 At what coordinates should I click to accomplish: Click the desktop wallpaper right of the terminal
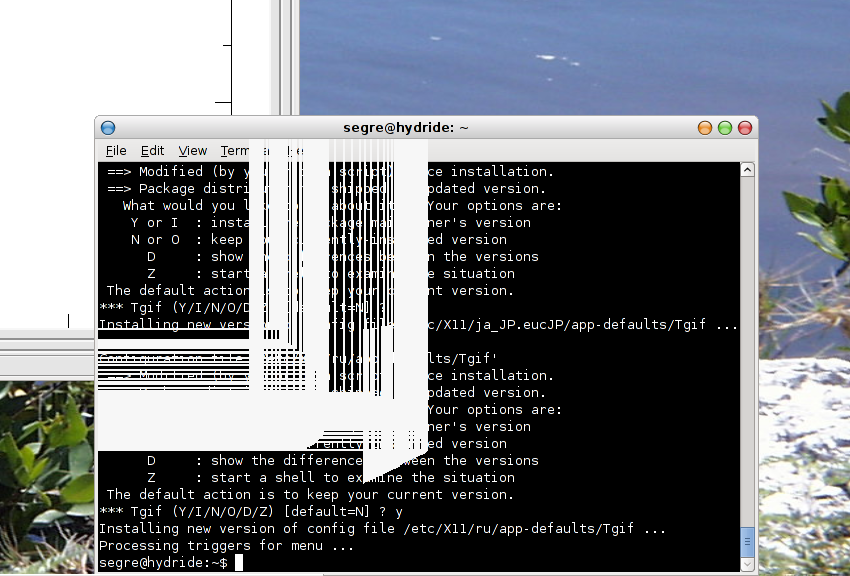click(x=800, y=300)
